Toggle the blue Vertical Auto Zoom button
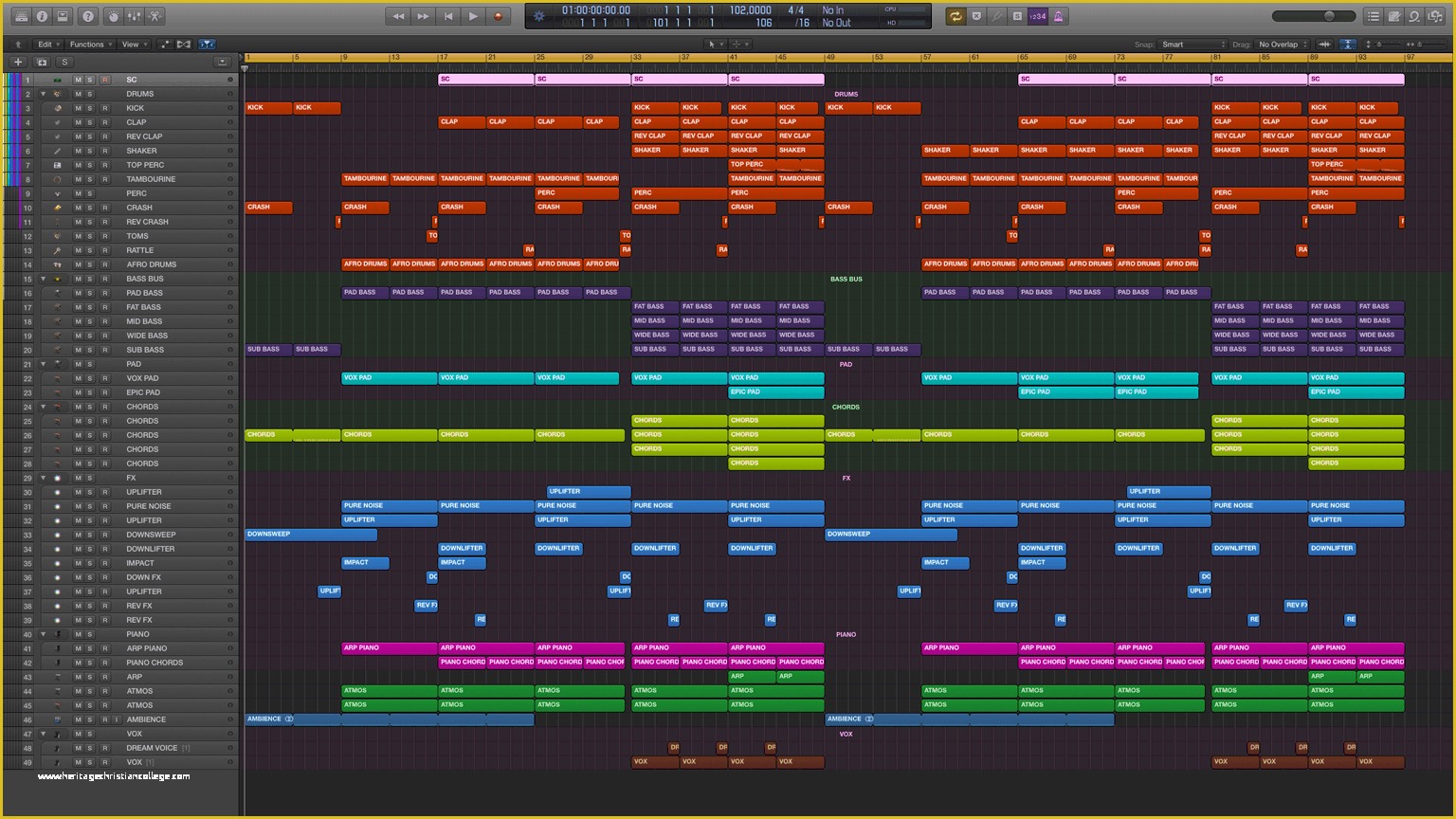This screenshot has width=1456, height=819. point(1347,45)
